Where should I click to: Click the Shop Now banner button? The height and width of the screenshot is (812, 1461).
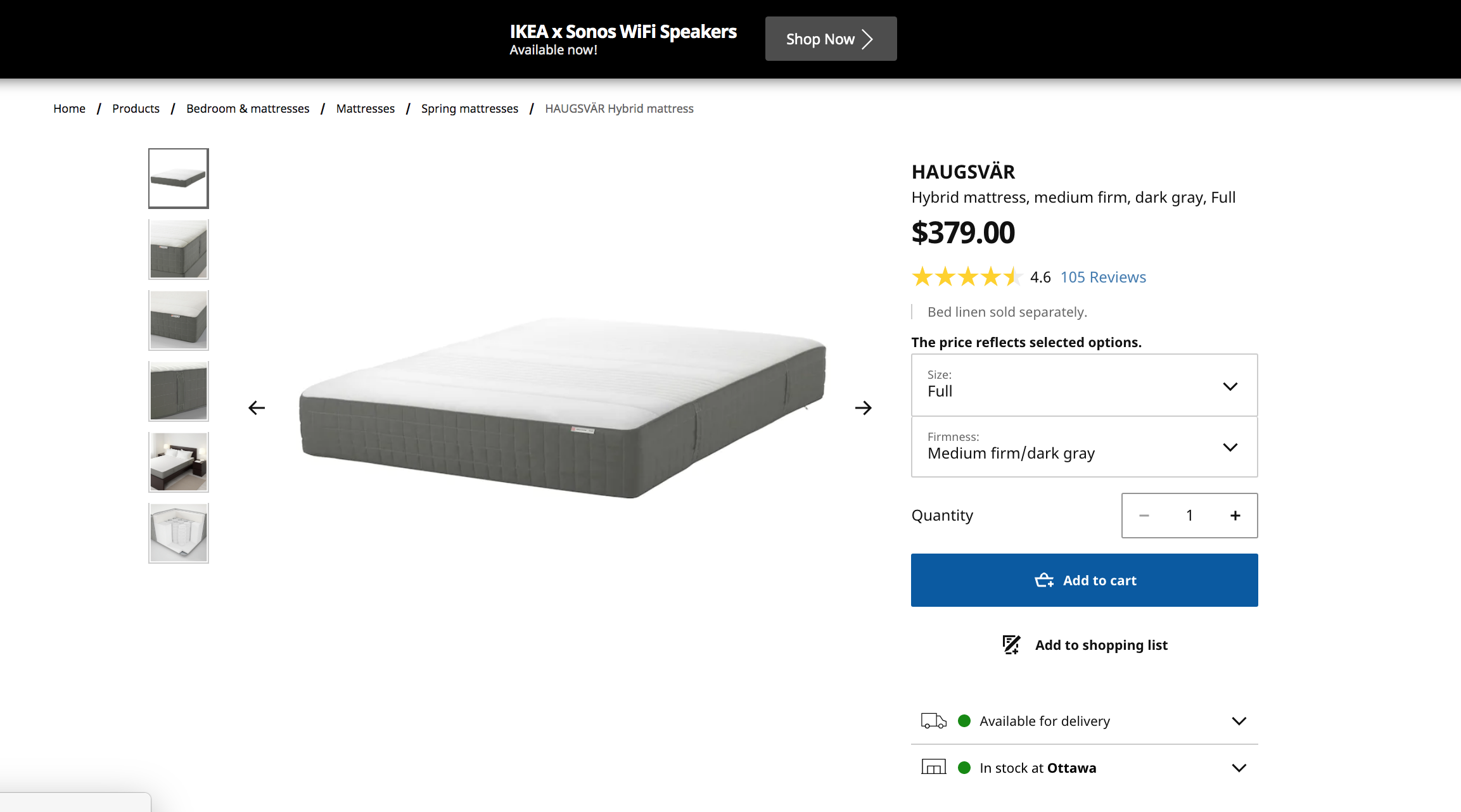tap(831, 39)
